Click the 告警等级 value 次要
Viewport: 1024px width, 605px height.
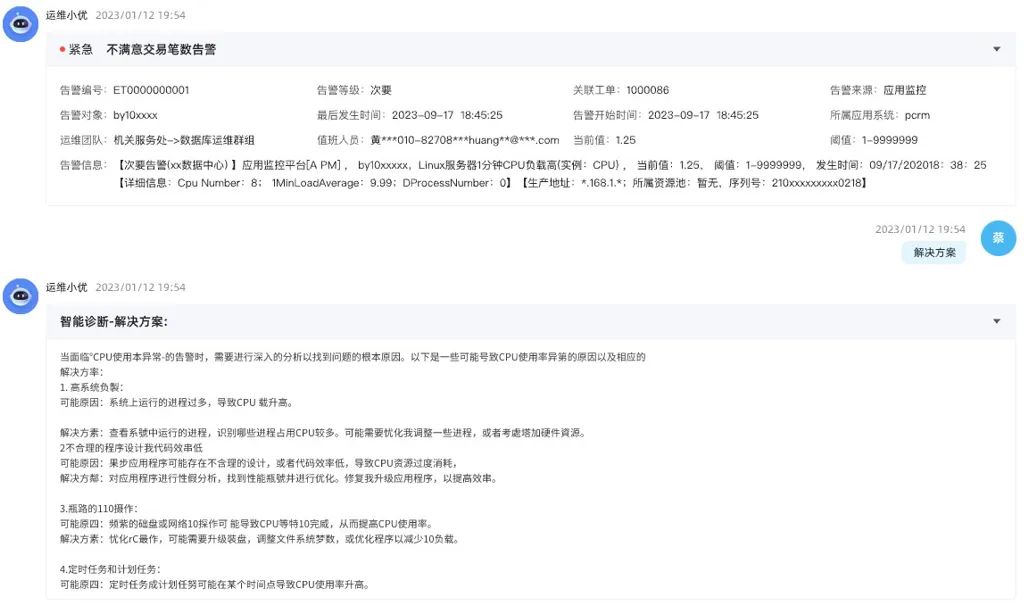(377, 89)
